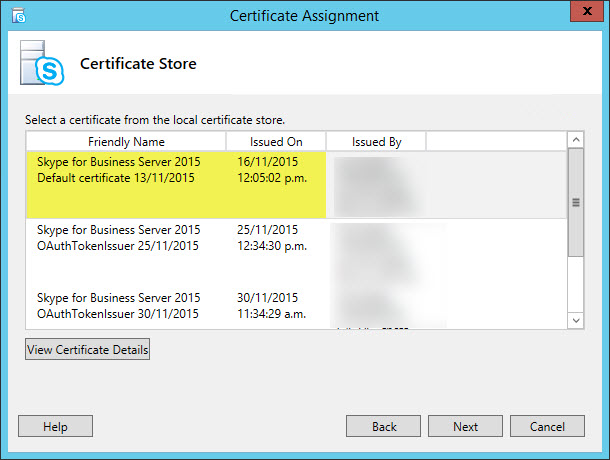Select OAuthTokenIssuer 25/11/2015 certificate row
610x460 pixels.
coord(296,253)
